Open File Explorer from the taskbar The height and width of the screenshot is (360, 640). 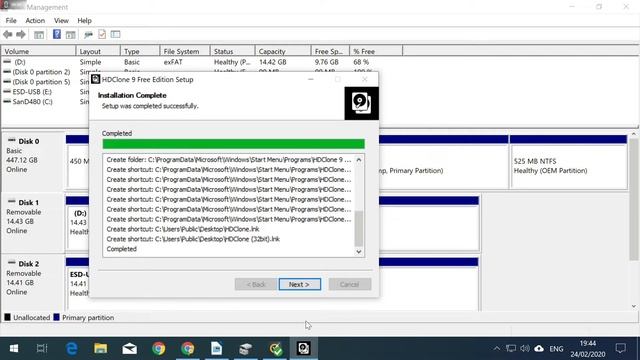[100, 349]
